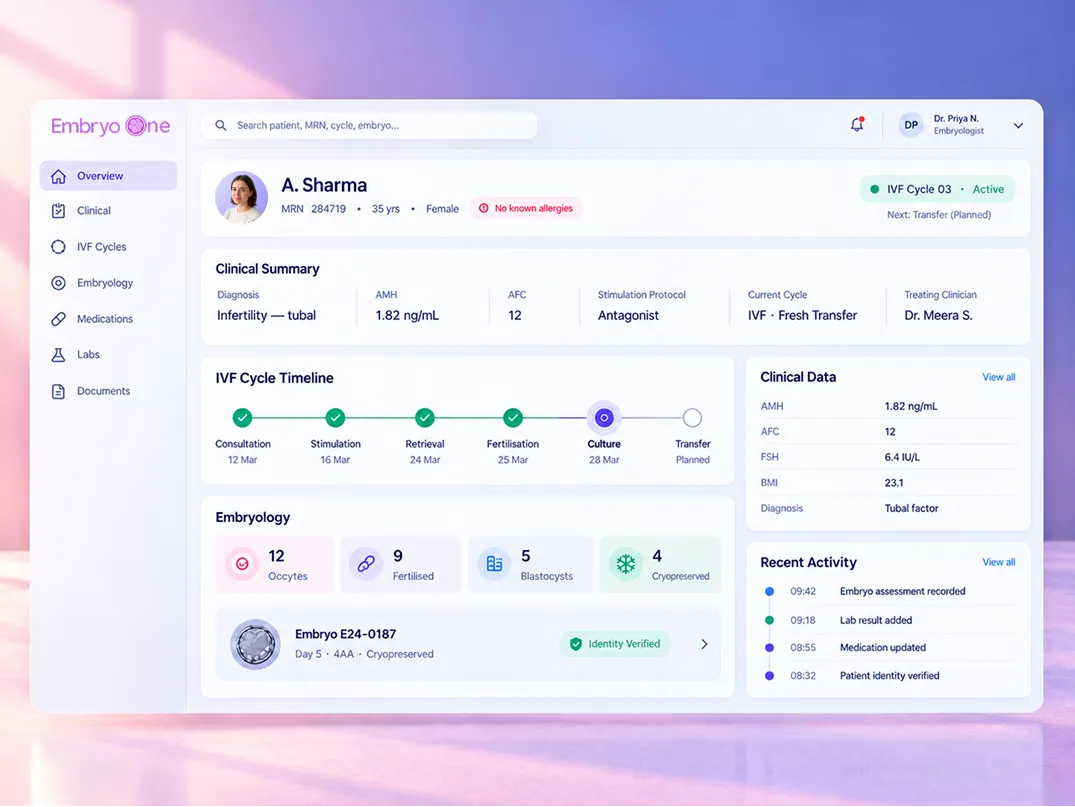Click the Cryopreserved snowflake icon
This screenshot has width=1075, height=807.
tap(625, 564)
